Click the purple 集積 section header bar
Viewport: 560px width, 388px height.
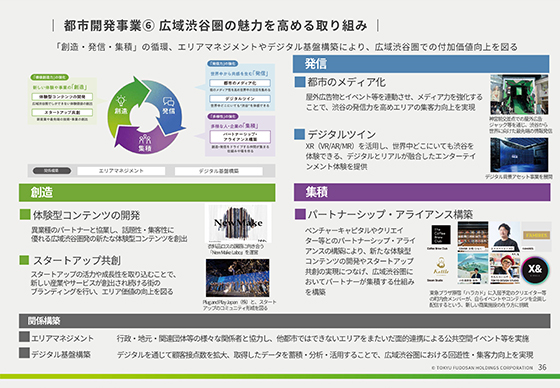(x=422, y=192)
